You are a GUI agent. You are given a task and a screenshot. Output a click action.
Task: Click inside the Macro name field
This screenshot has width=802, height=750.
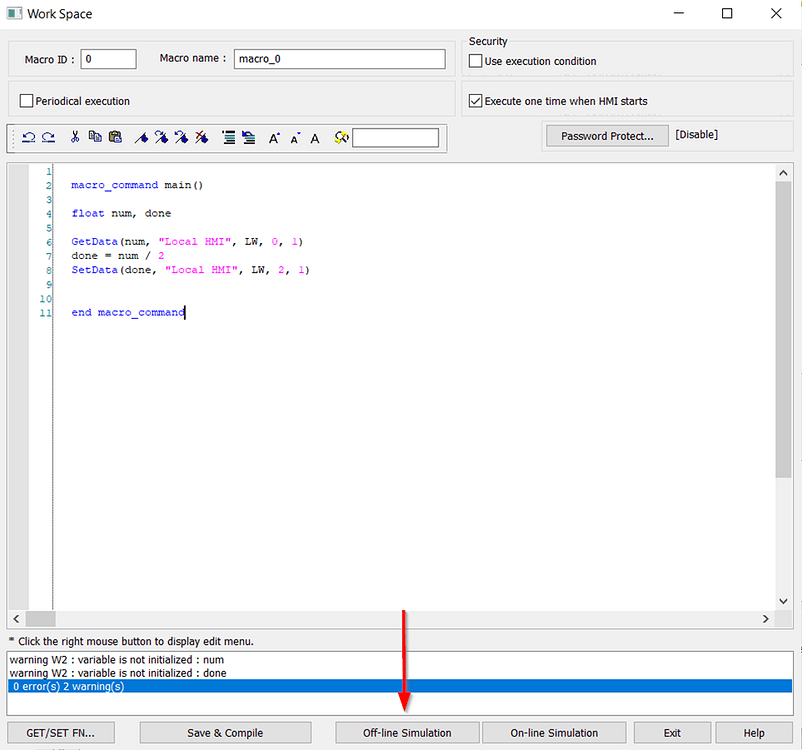click(340, 59)
